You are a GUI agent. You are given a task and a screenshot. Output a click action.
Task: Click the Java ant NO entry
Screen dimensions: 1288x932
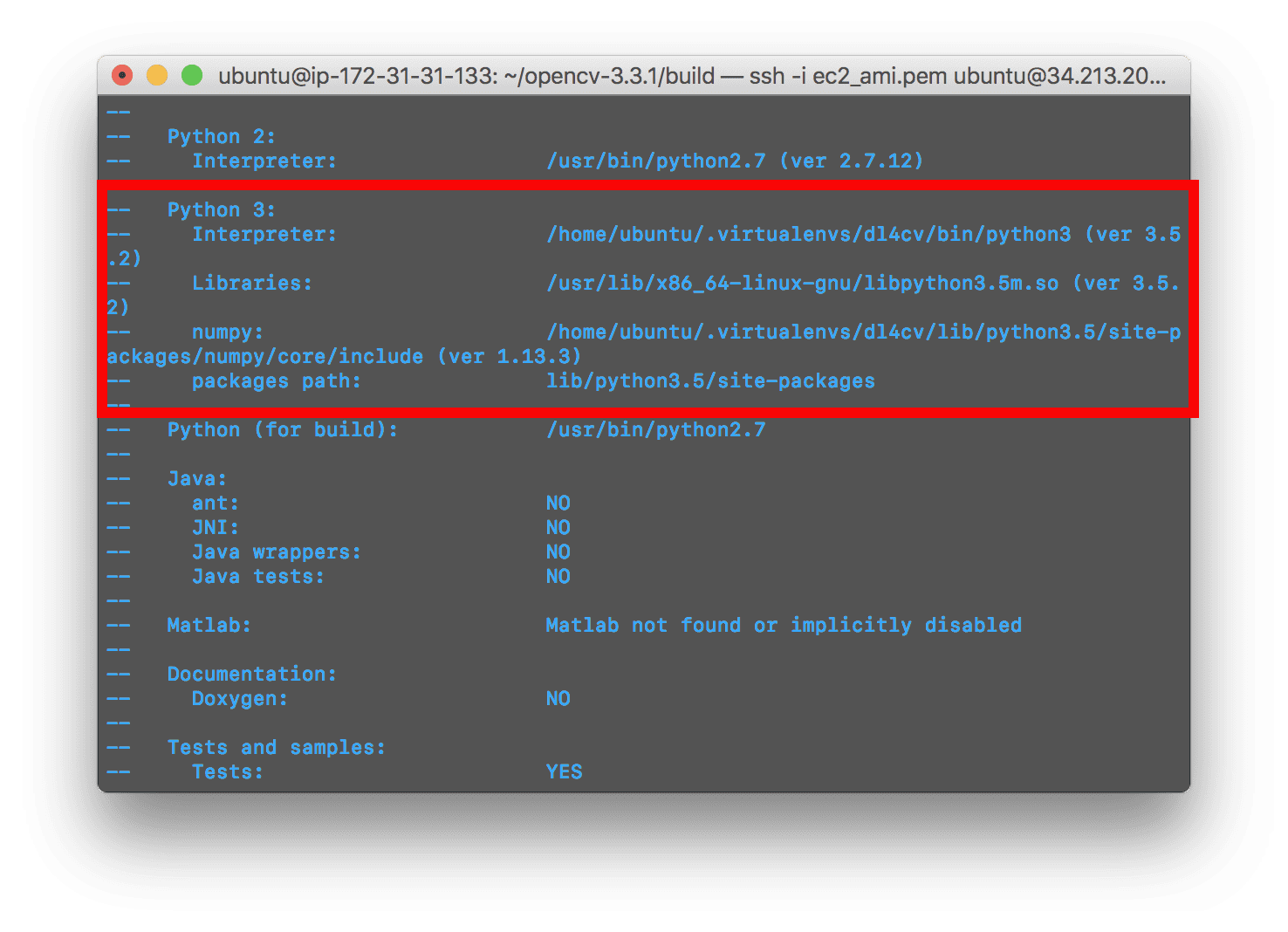pos(558,503)
